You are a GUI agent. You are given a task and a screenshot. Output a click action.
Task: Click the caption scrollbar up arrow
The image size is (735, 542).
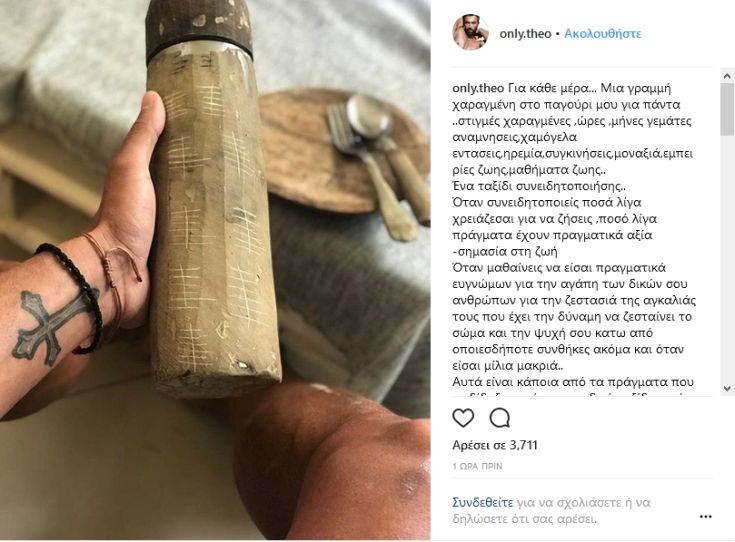click(x=727, y=75)
